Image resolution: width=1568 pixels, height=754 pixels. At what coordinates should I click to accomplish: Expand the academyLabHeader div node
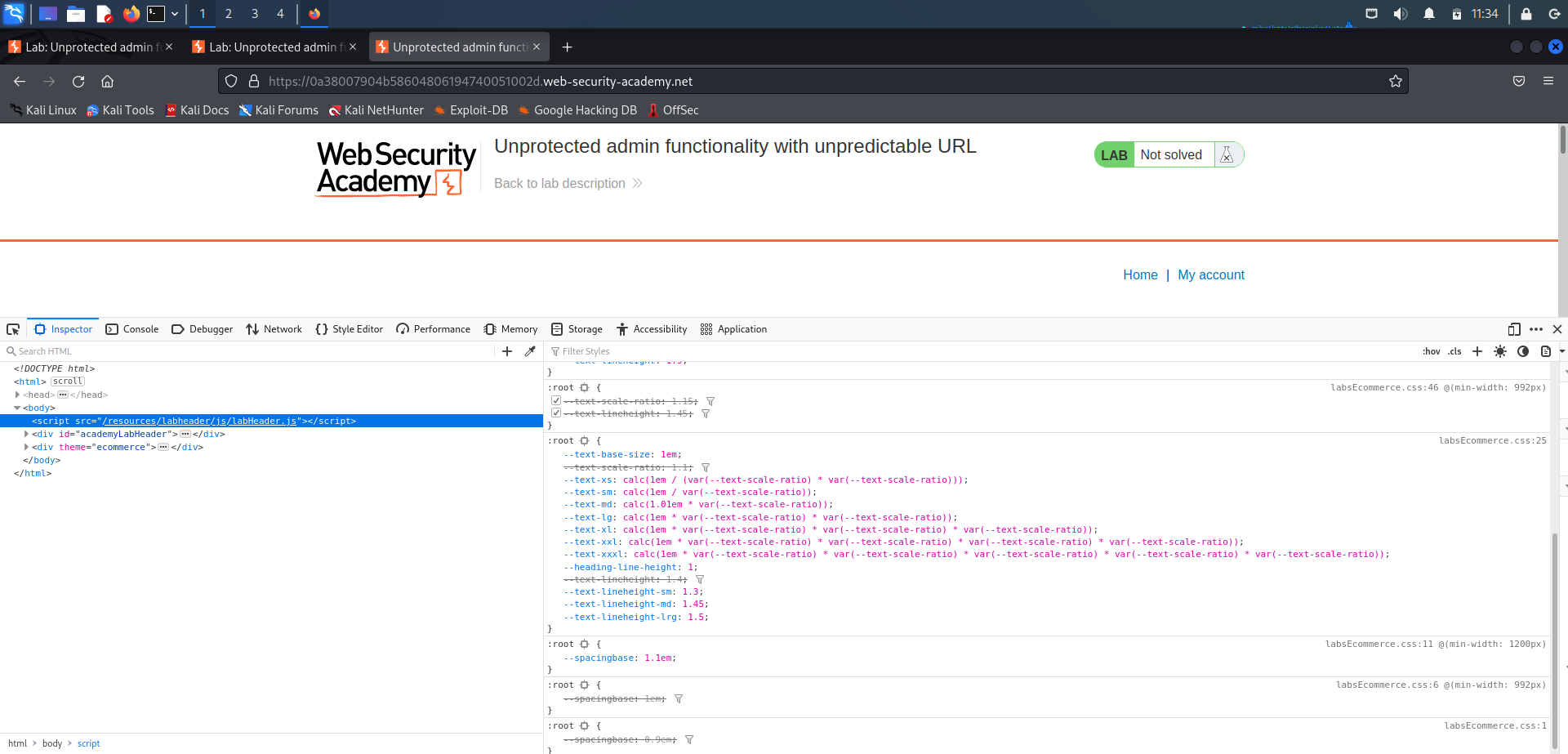tap(26, 434)
